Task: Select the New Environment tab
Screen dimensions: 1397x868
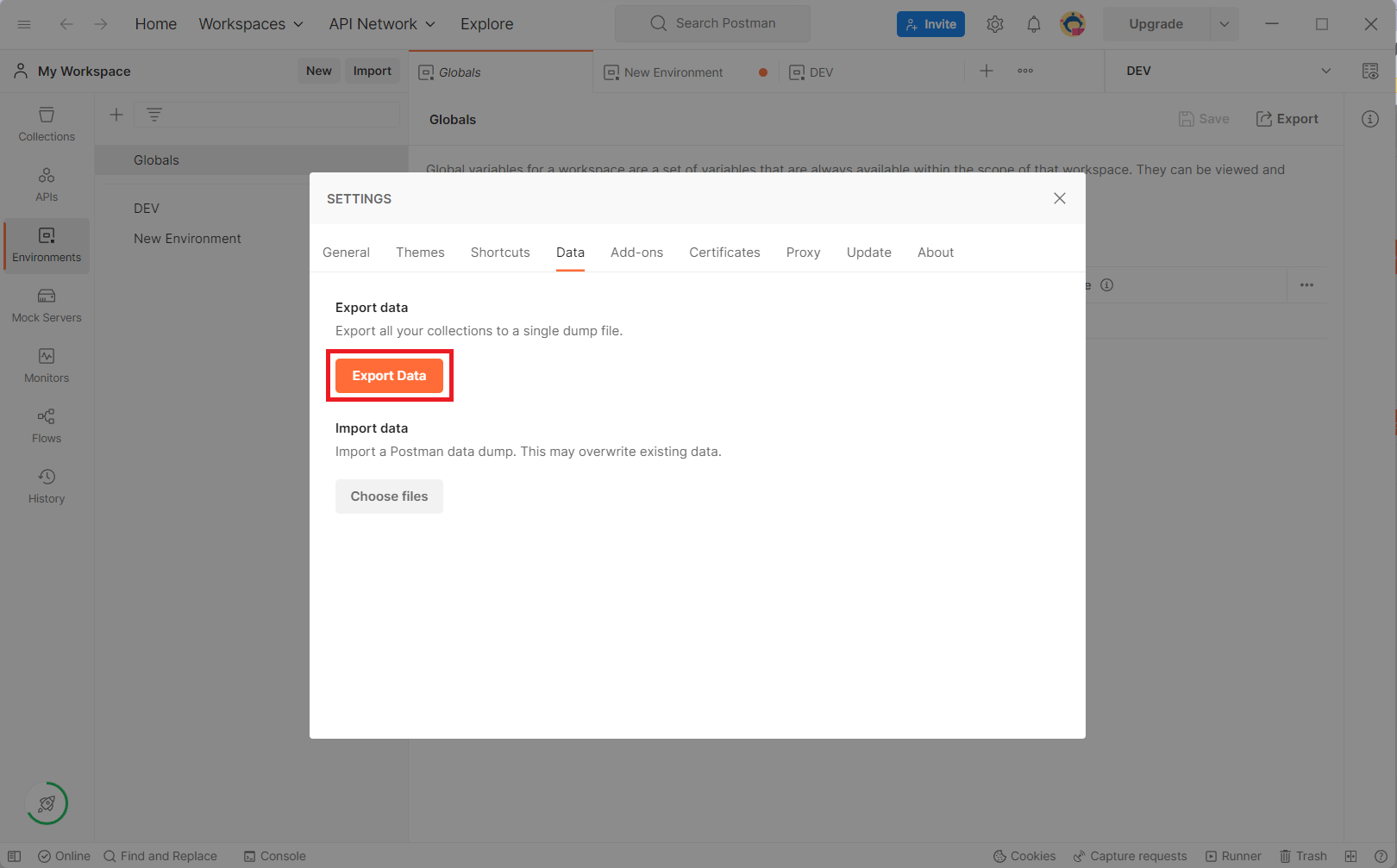Action: tap(686, 72)
